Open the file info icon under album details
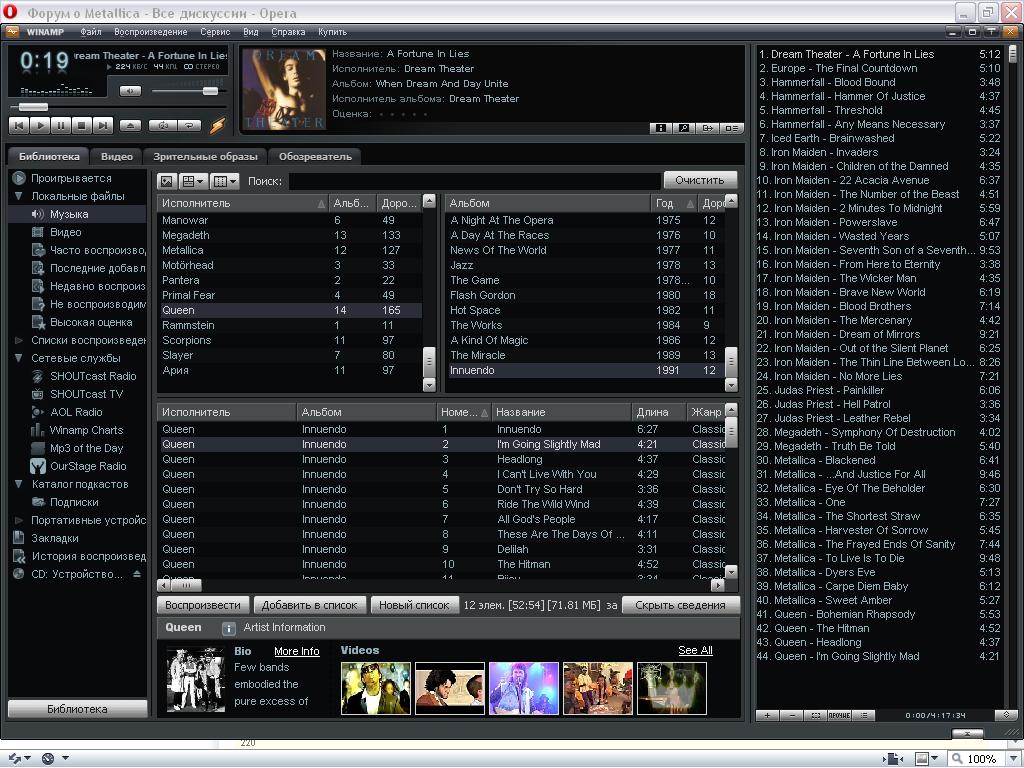 pyautogui.click(x=660, y=128)
